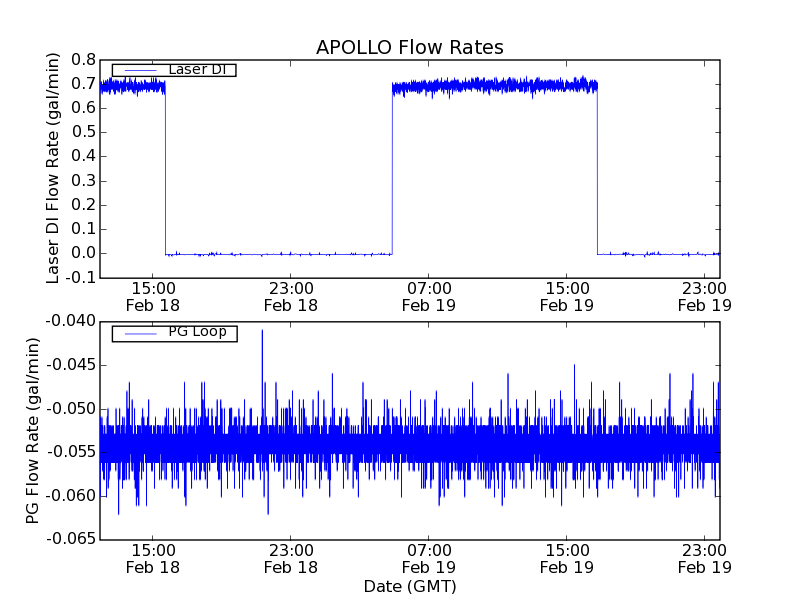Click the 0.0 tick on Laser DI axis
This screenshot has width=800, height=600.
click(83, 253)
